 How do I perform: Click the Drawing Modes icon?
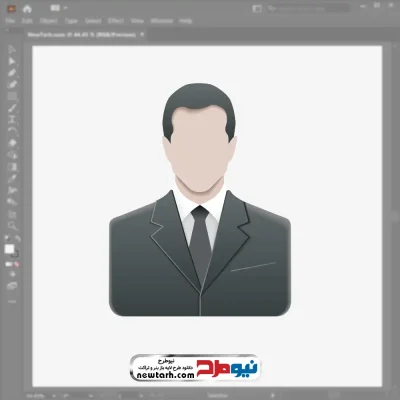pos(12,274)
